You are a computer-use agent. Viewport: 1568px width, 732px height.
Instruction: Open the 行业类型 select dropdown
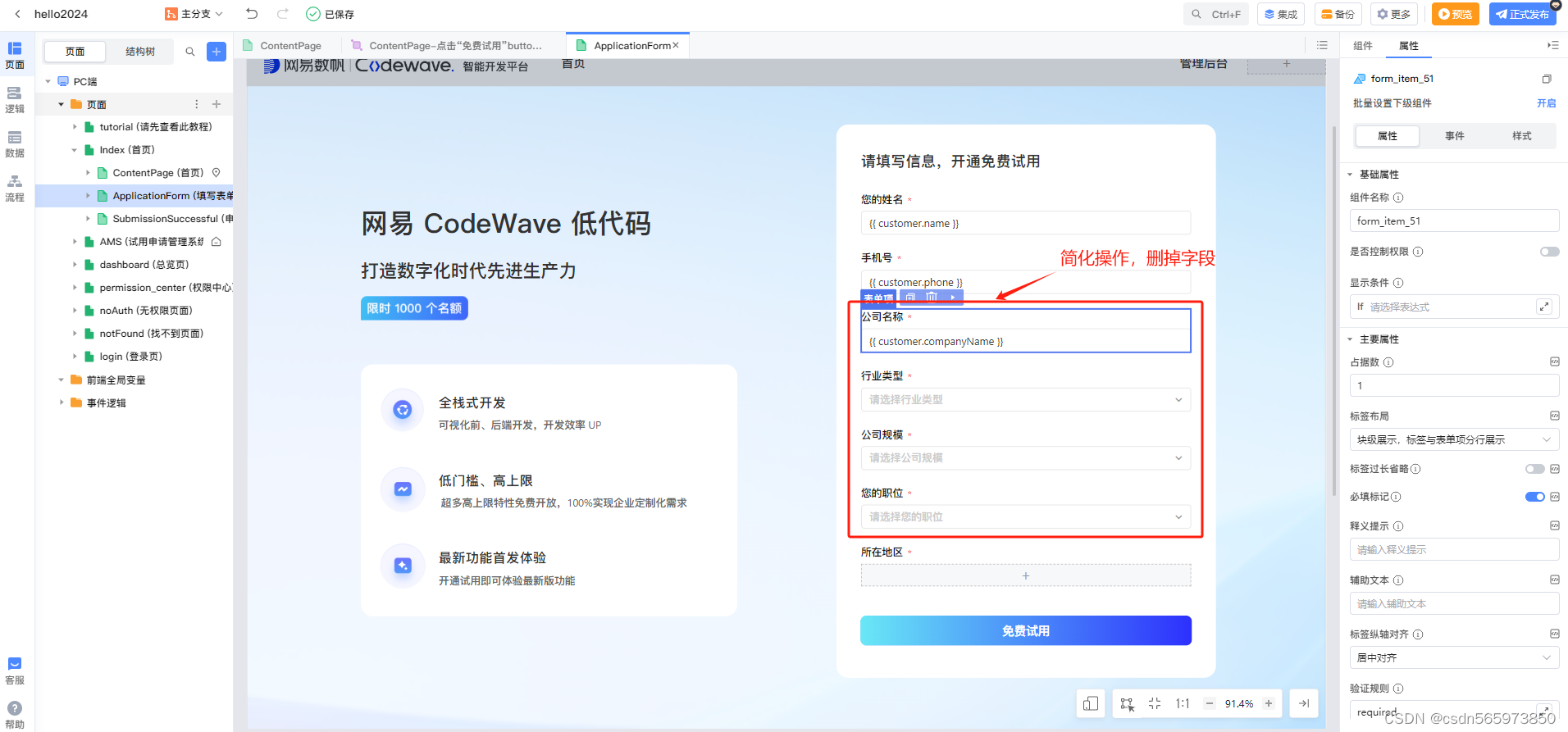point(1026,399)
